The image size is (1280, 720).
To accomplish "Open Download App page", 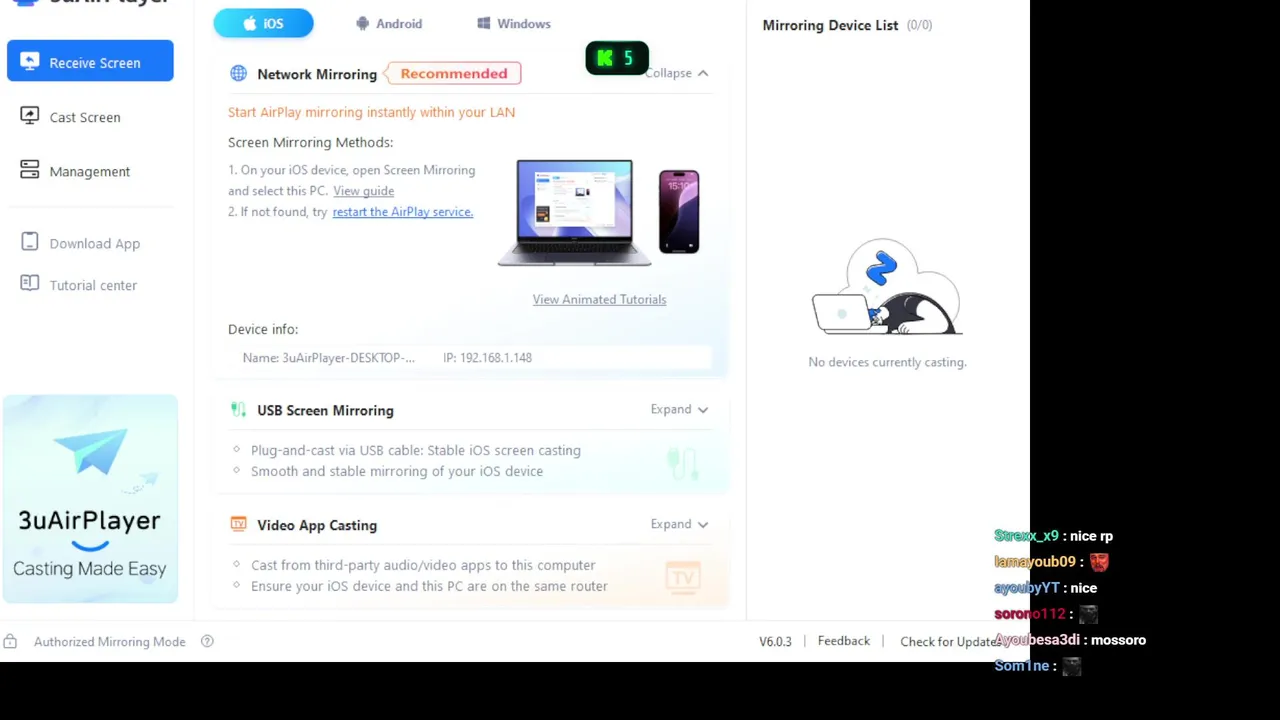I will click(x=94, y=243).
